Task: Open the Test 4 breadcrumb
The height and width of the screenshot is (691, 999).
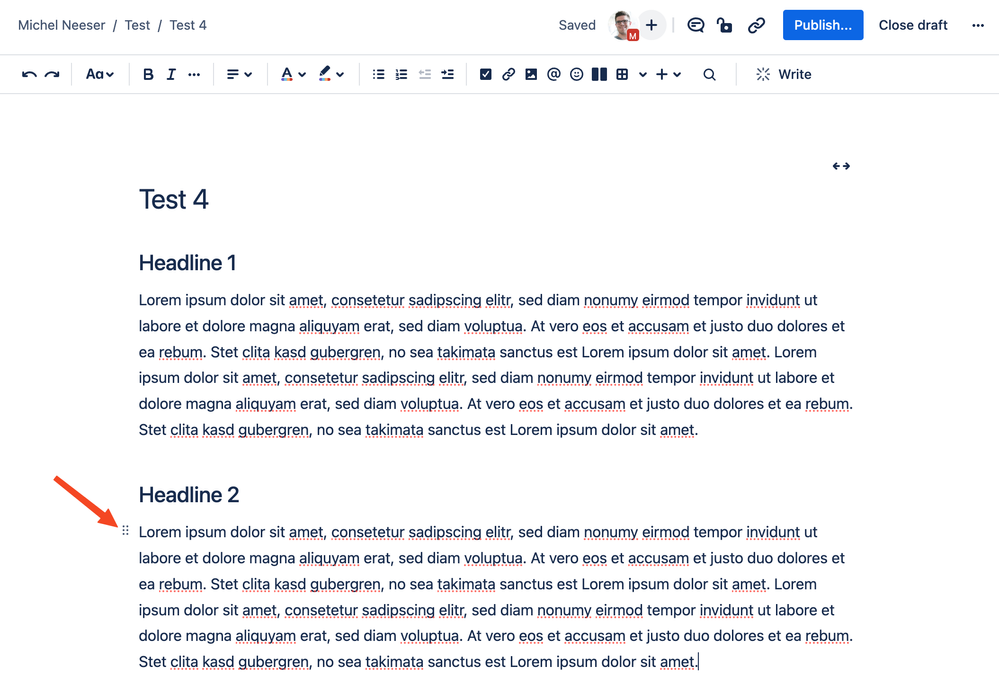Action: (188, 25)
